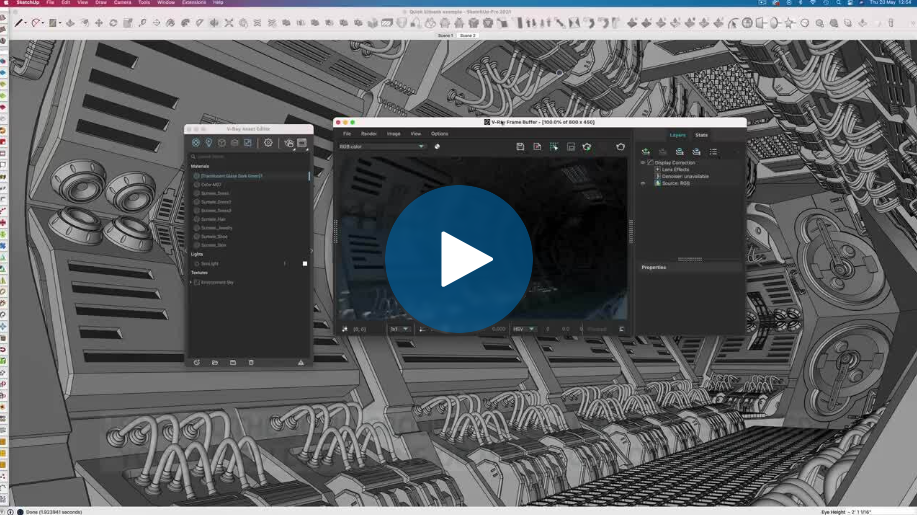Screen dimensions: 917x517
Task: Select the Scene 2 tab
Action: (467, 36)
